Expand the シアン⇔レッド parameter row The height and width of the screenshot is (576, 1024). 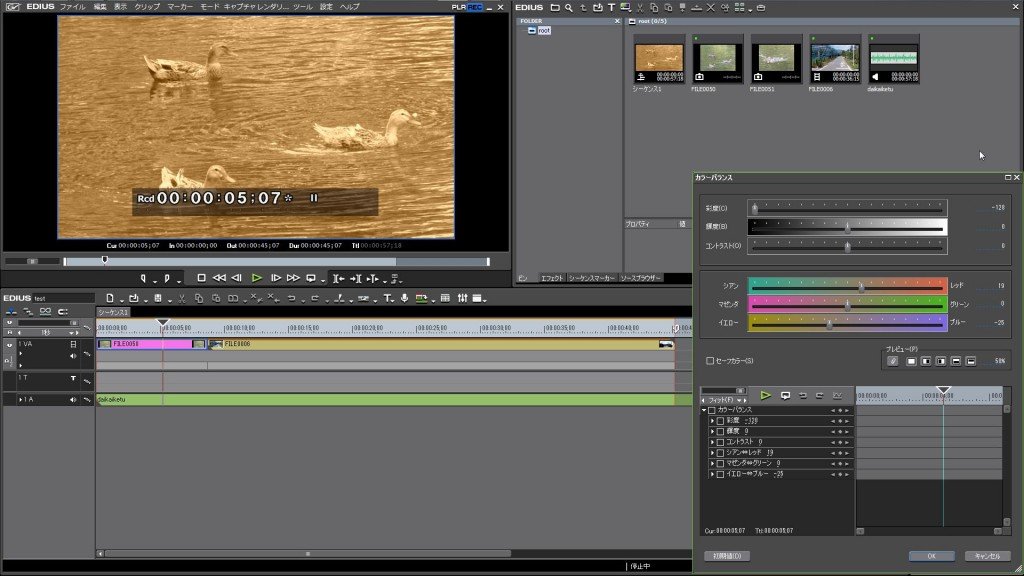pyautogui.click(x=712, y=453)
